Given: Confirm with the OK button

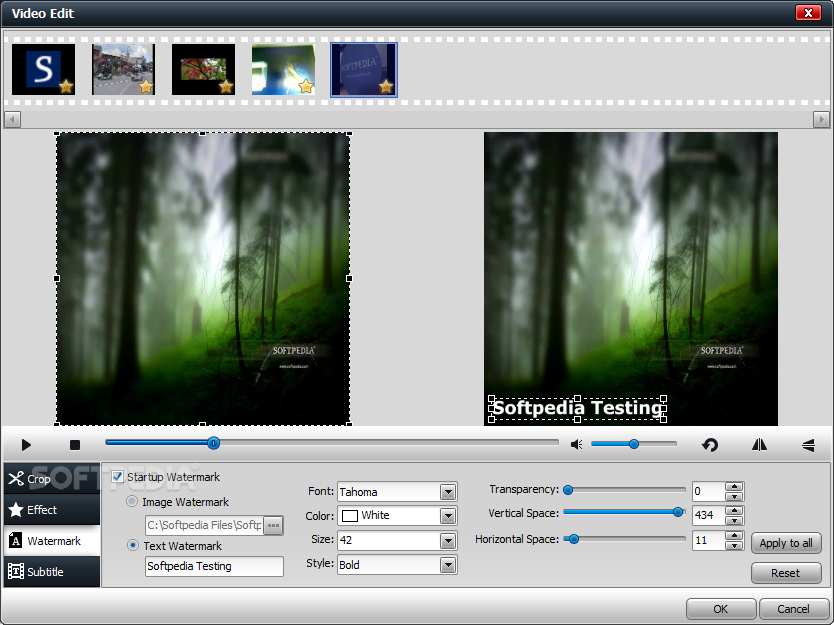Looking at the screenshot, I should tap(721, 609).
